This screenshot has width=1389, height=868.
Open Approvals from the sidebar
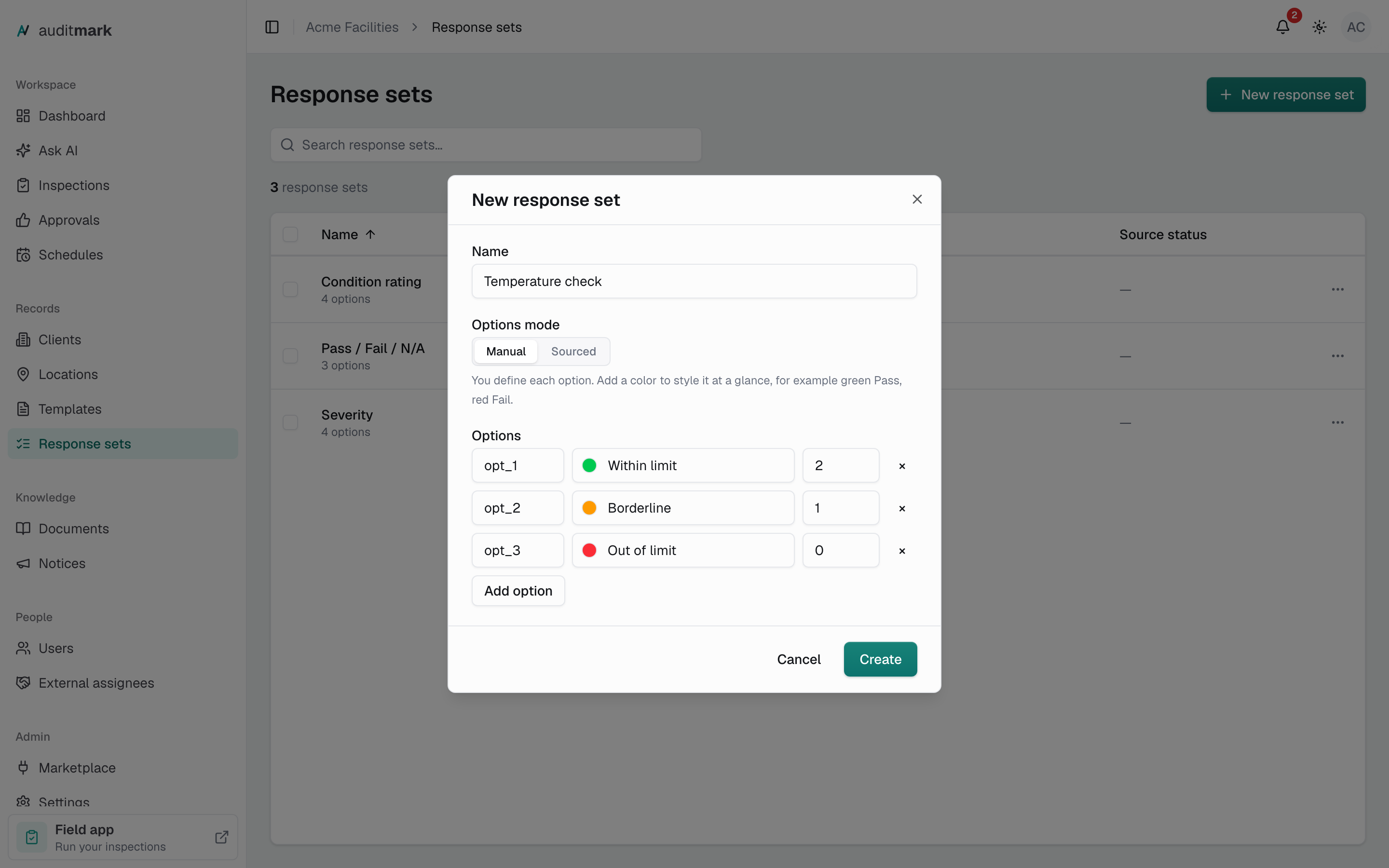(123, 220)
